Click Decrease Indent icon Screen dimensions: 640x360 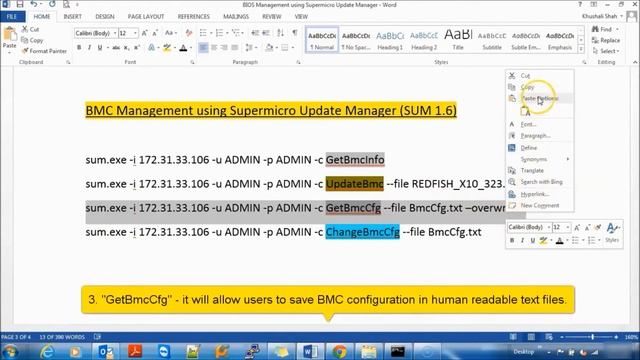(x=255, y=33)
